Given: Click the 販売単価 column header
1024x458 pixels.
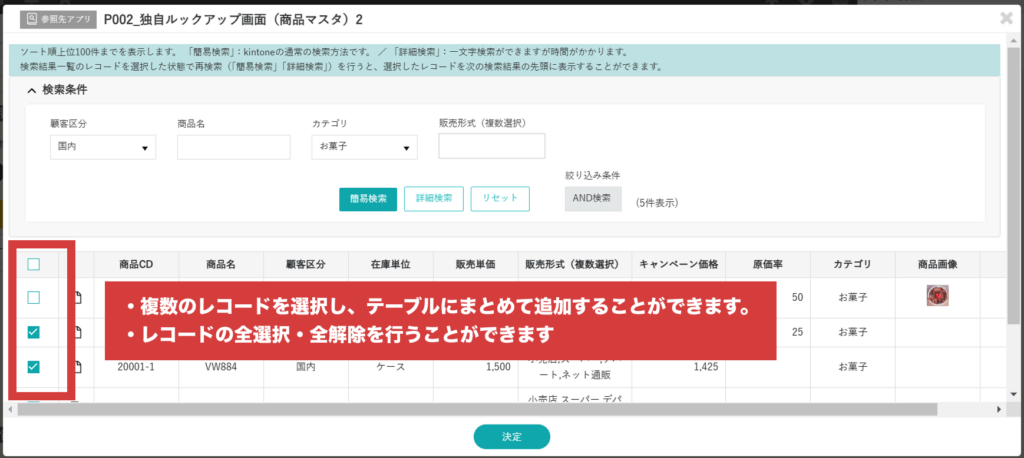Looking at the screenshot, I should (475, 265).
